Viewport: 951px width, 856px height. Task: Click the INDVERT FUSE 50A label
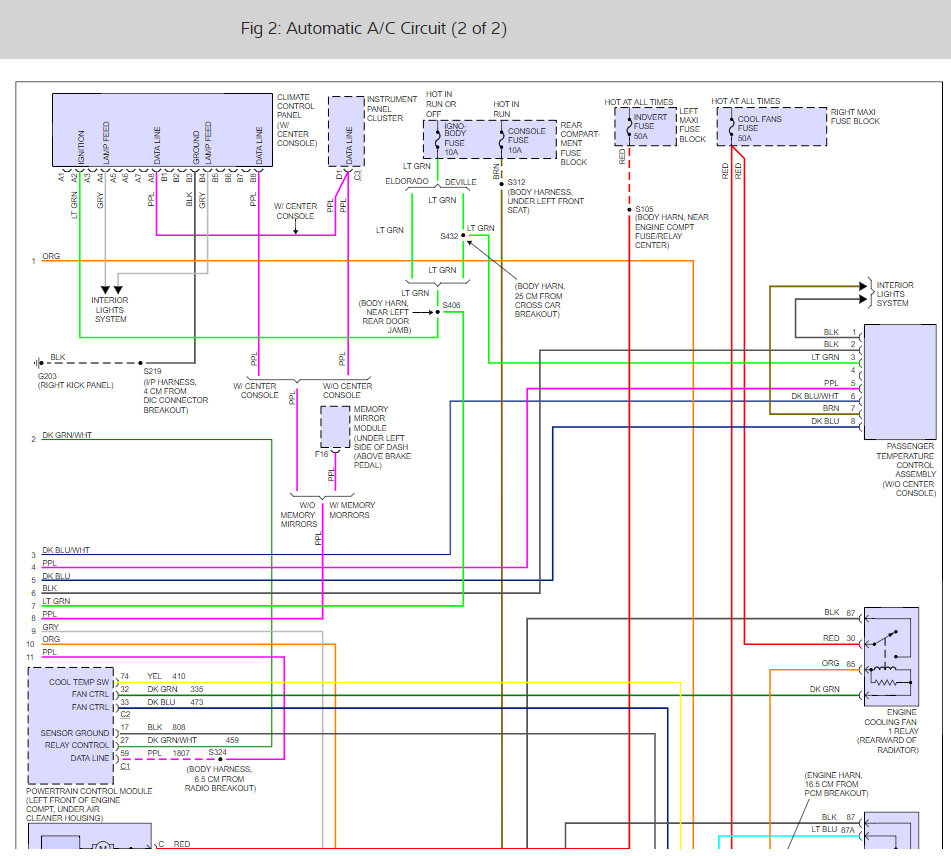click(650, 126)
